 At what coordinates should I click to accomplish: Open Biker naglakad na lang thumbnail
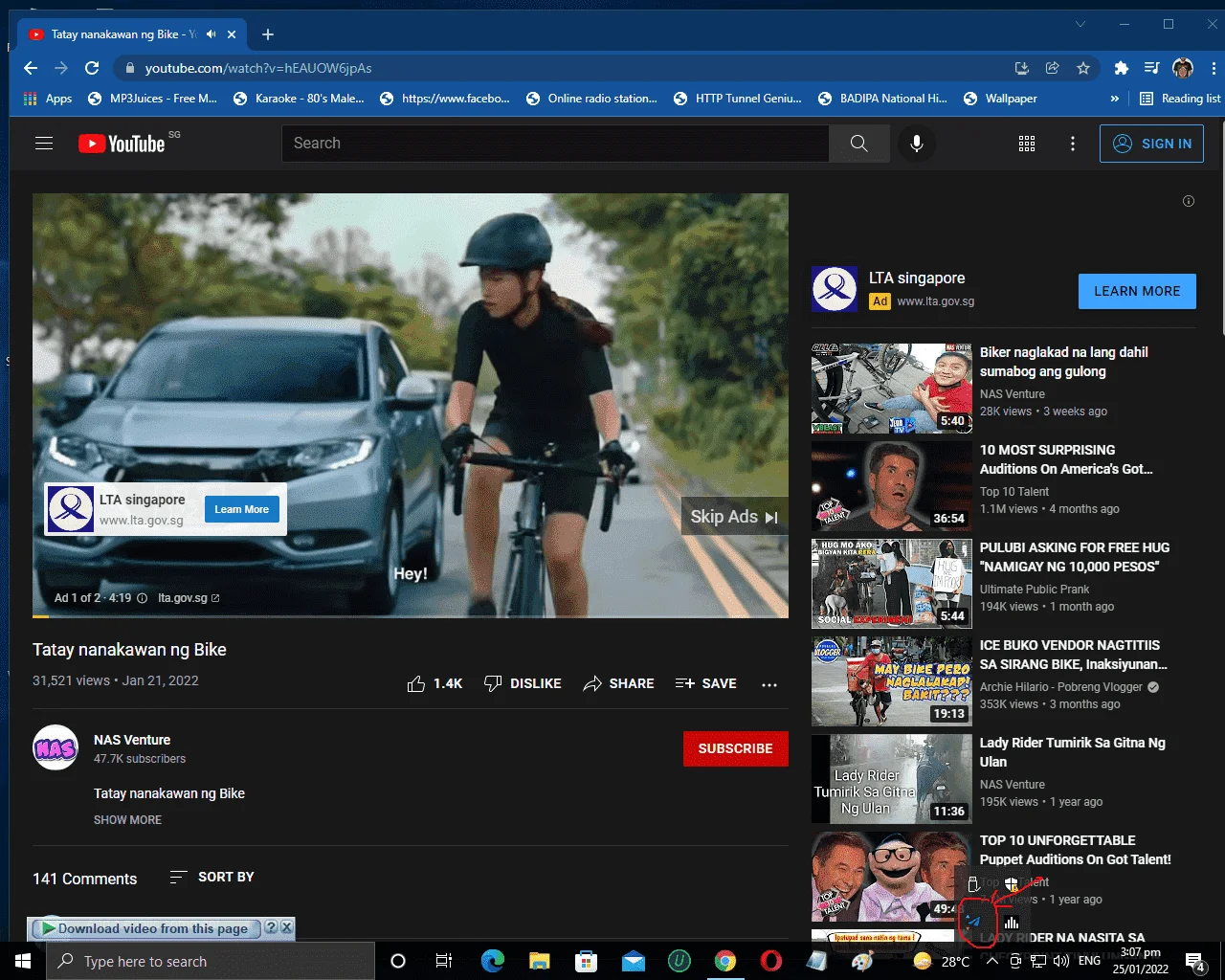point(892,389)
